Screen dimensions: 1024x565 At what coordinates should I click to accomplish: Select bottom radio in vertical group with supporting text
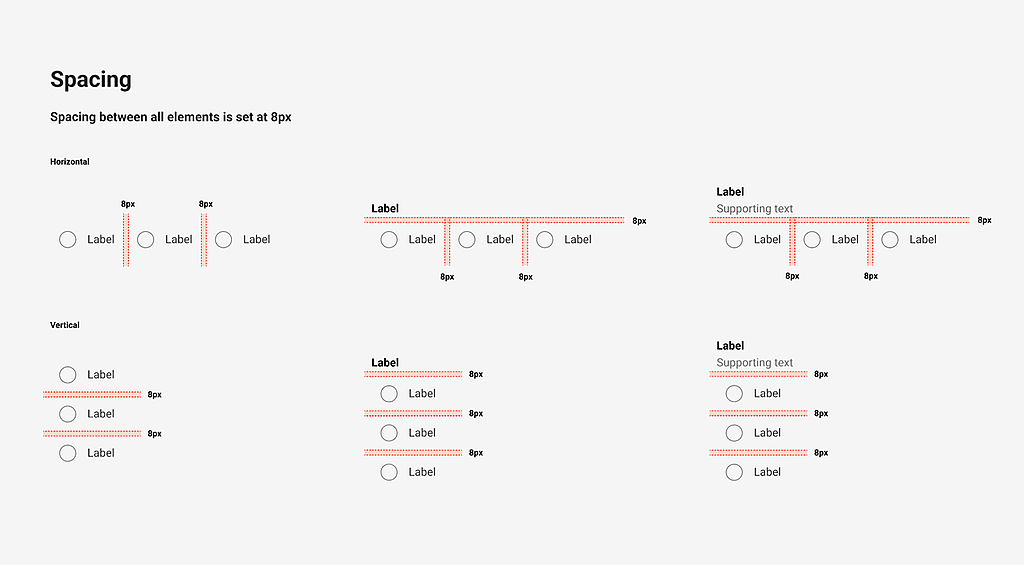[x=734, y=472]
